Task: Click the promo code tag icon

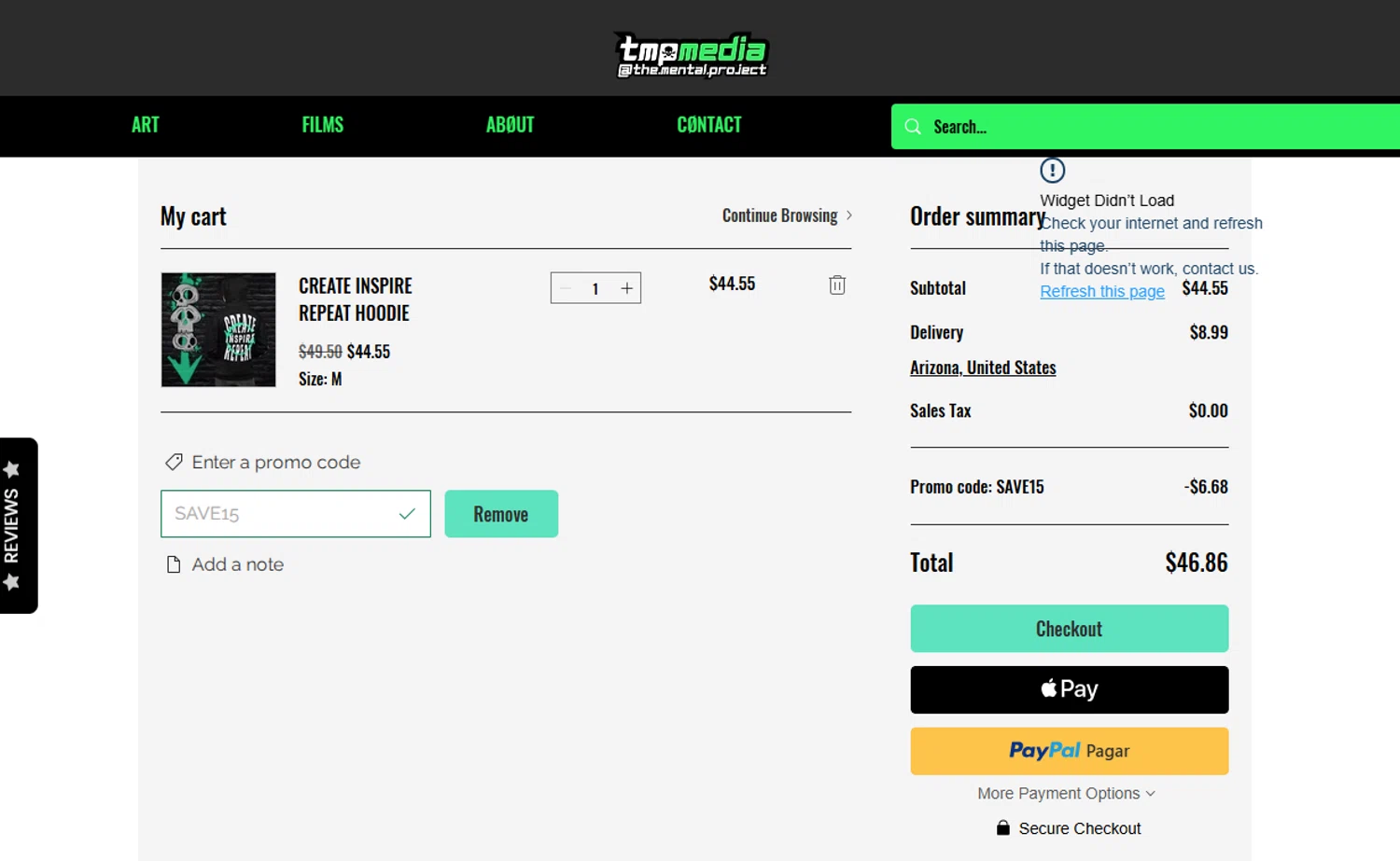Action: click(x=174, y=462)
